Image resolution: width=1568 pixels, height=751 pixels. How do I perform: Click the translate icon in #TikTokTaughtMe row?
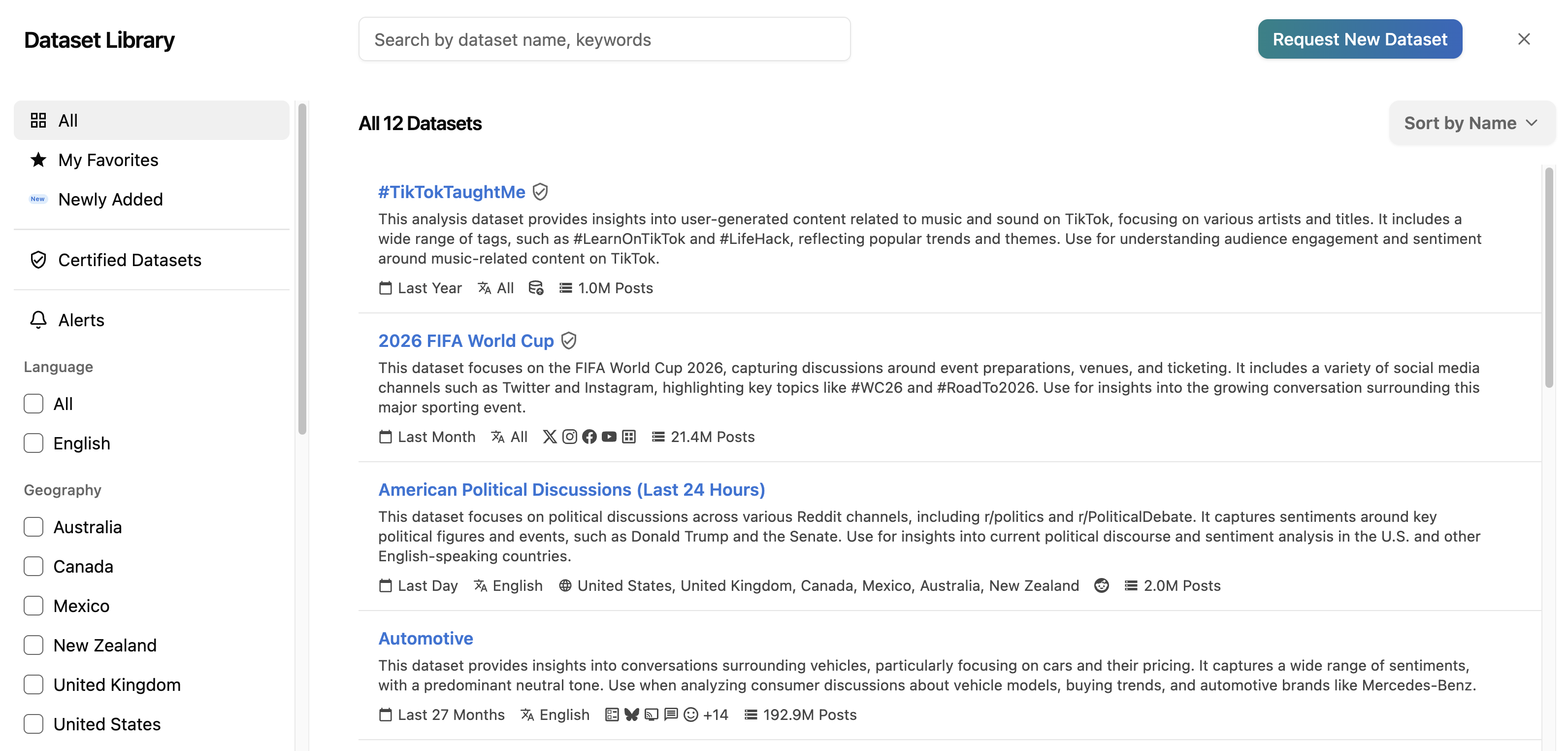click(x=485, y=288)
